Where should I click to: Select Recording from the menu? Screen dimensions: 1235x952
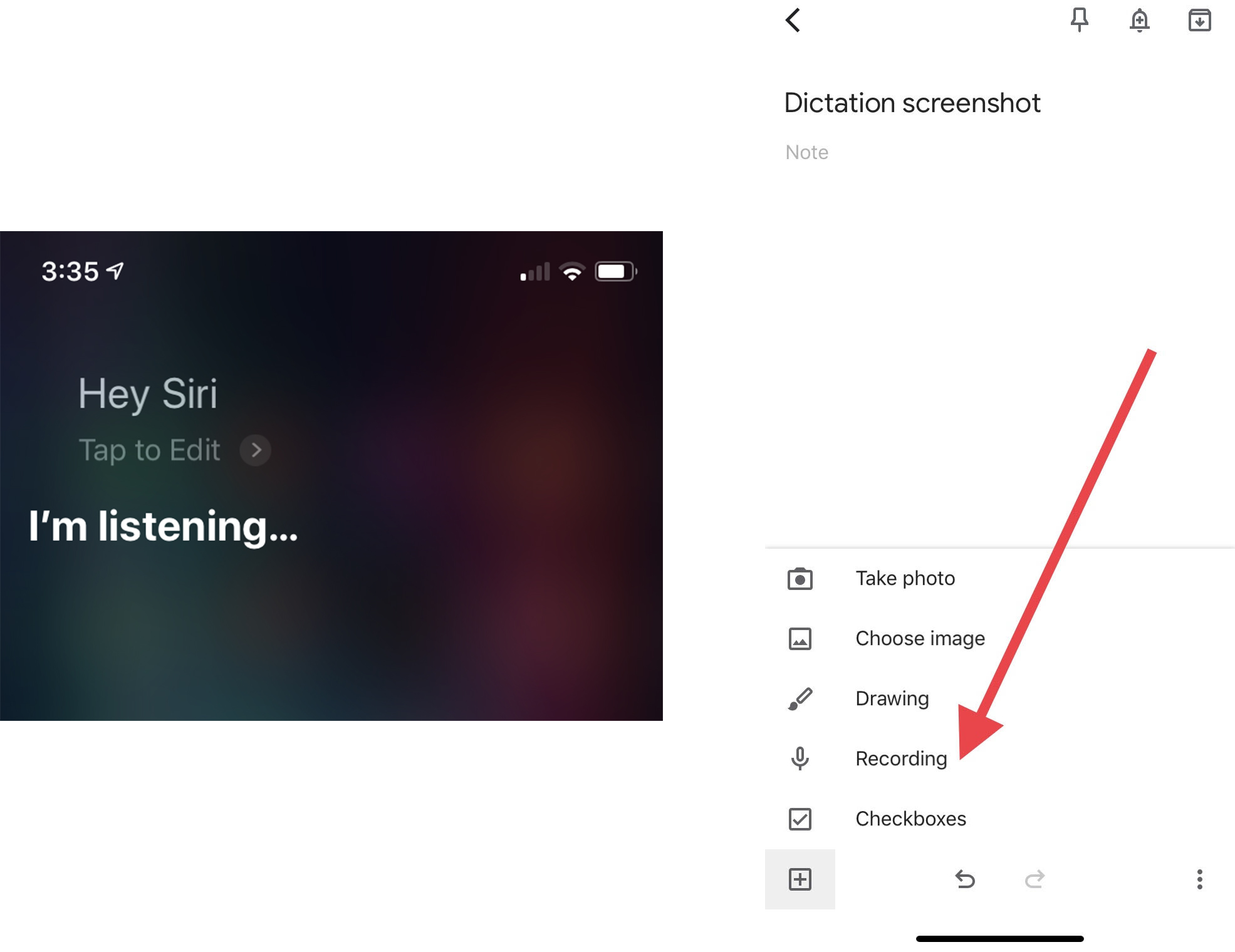click(1000, 758)
